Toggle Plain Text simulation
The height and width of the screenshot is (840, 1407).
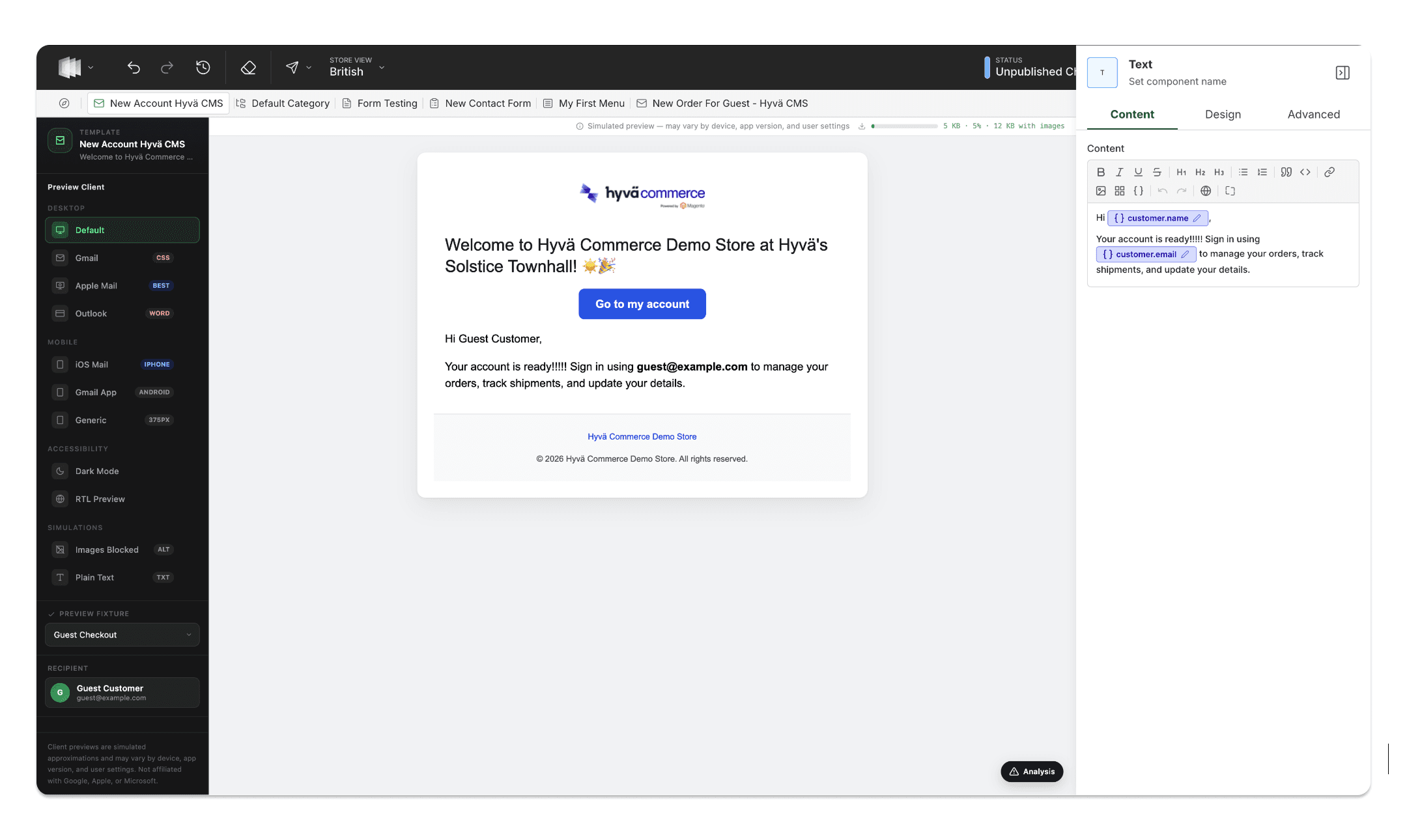[122, 578]
